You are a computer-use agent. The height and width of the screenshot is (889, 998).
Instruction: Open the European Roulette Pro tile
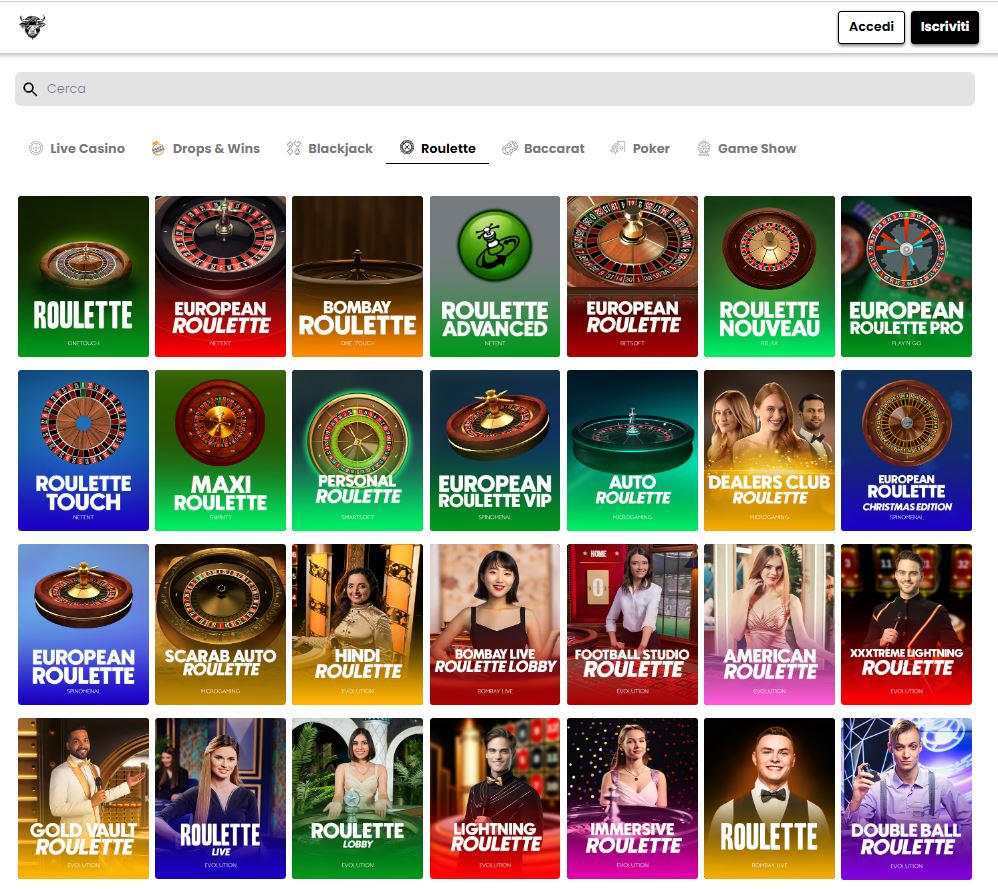click(906, 276)
